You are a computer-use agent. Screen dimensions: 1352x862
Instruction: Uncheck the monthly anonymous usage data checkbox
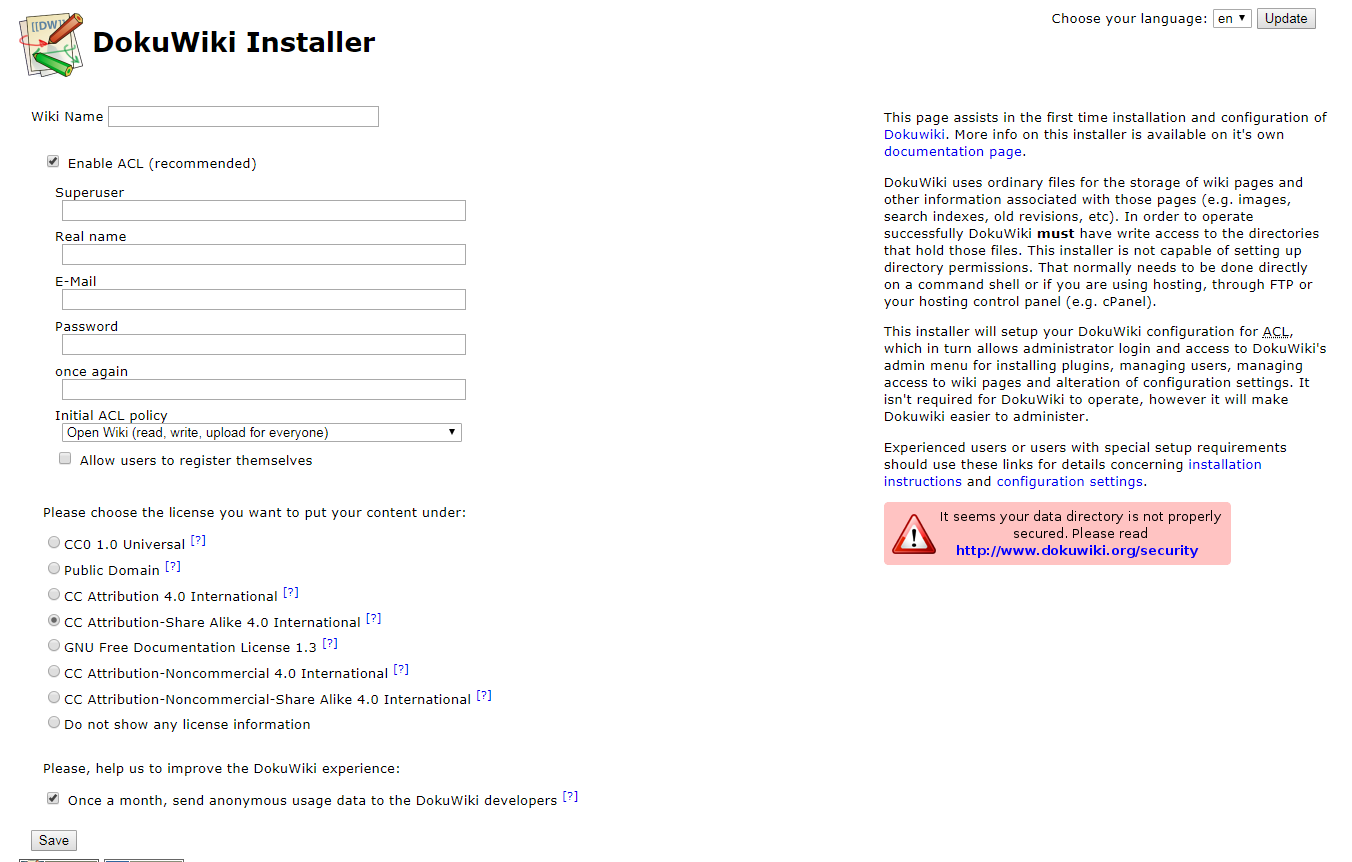(53, 799)
